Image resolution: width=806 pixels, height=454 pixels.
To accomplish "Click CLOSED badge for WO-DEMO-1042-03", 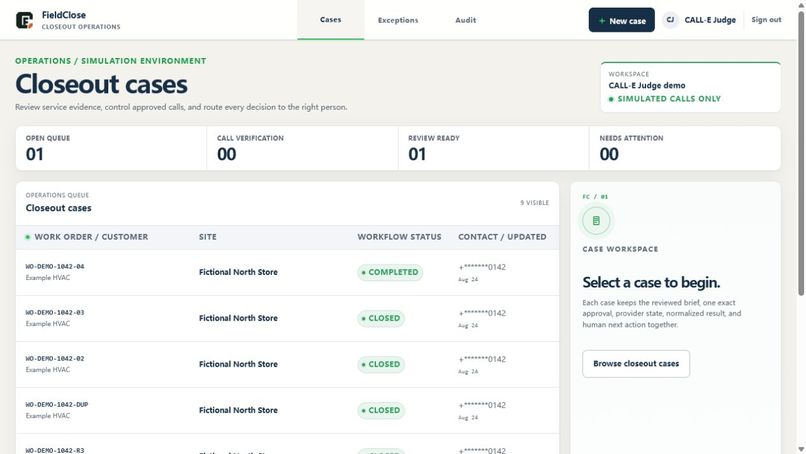I will click(x=381, y=318).
